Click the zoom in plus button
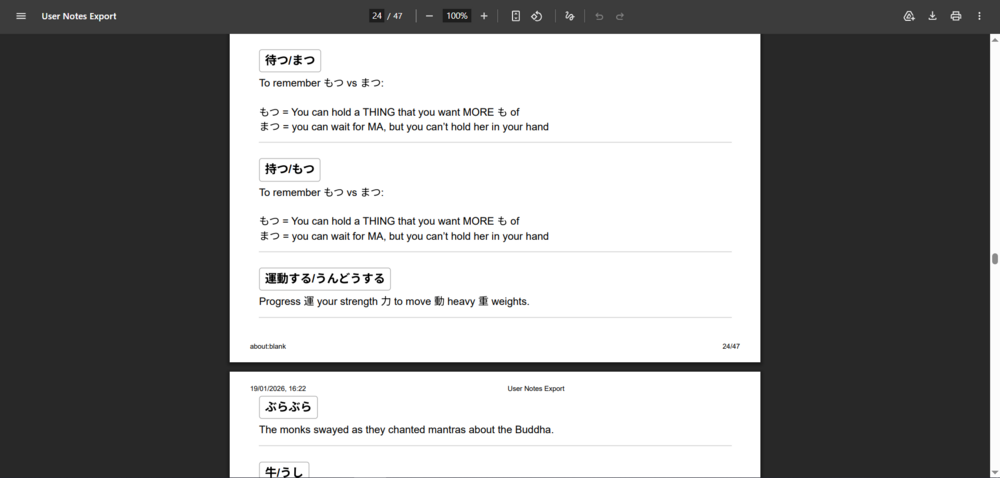This screenshot has height=478, width=1000. tap(484, 16)
